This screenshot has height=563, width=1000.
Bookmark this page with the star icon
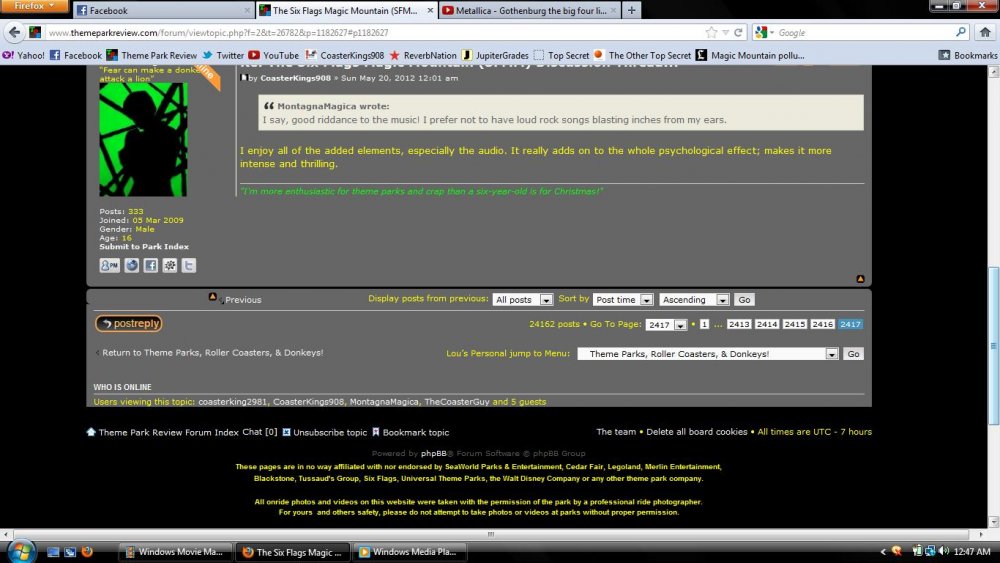711,32
